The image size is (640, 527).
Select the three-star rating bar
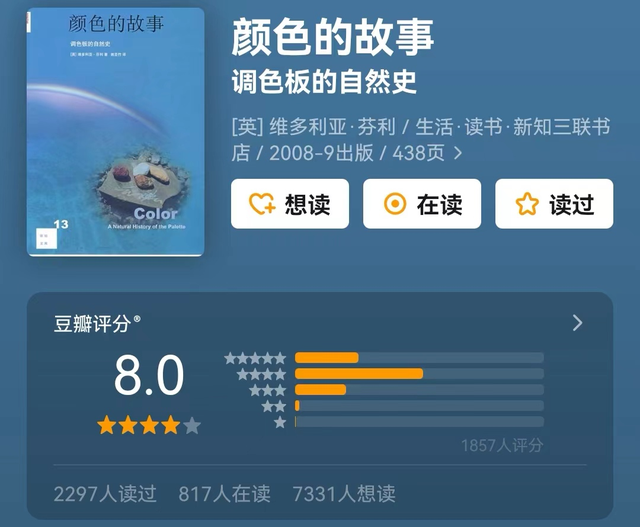(x=419, y=389)
